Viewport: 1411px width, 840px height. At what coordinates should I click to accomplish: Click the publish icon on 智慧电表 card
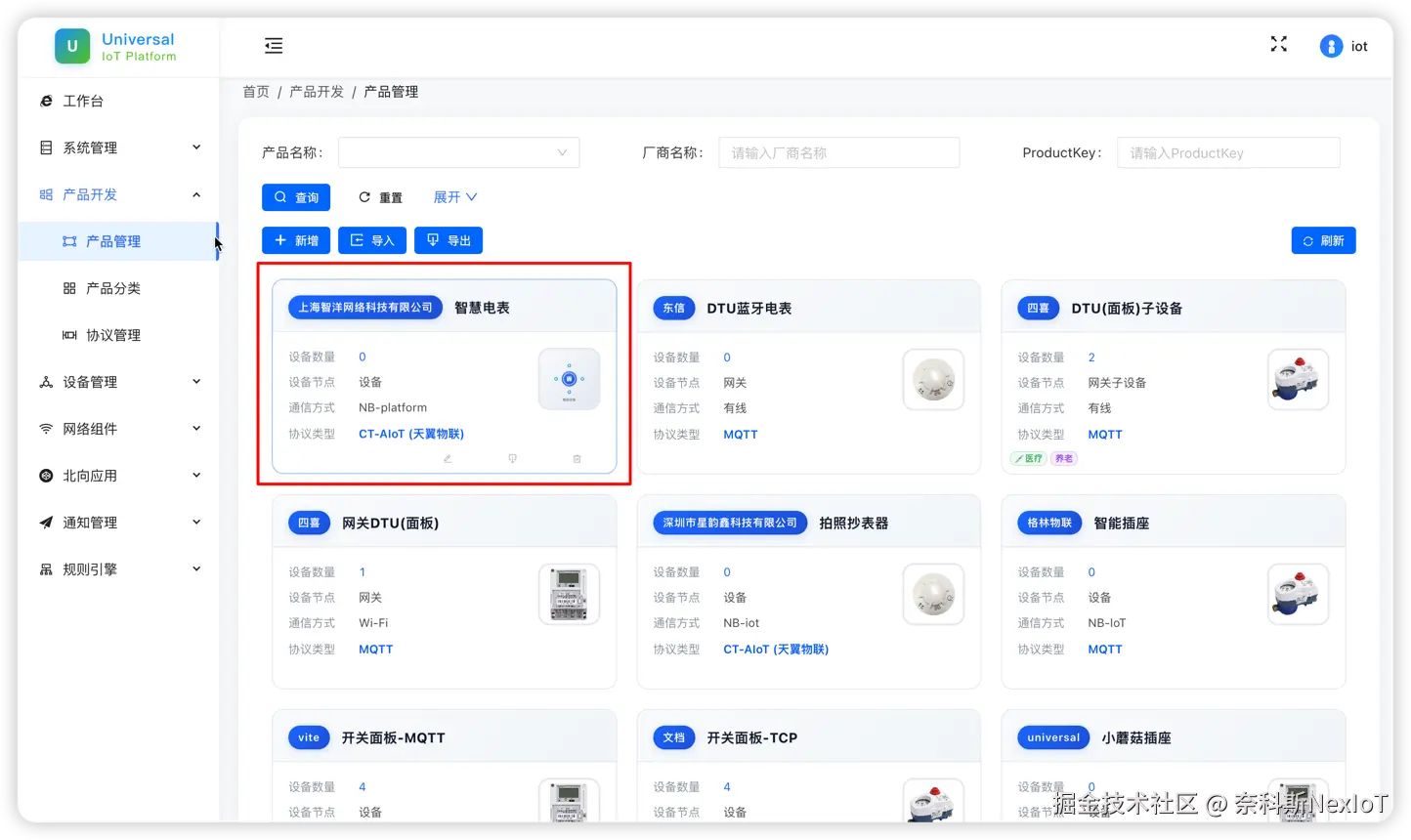click(512, 458)
